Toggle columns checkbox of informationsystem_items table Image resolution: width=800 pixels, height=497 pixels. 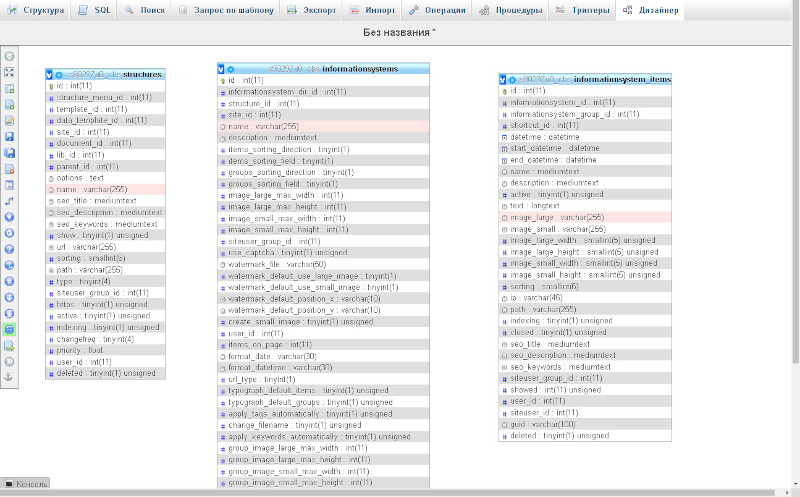(503, 80)
